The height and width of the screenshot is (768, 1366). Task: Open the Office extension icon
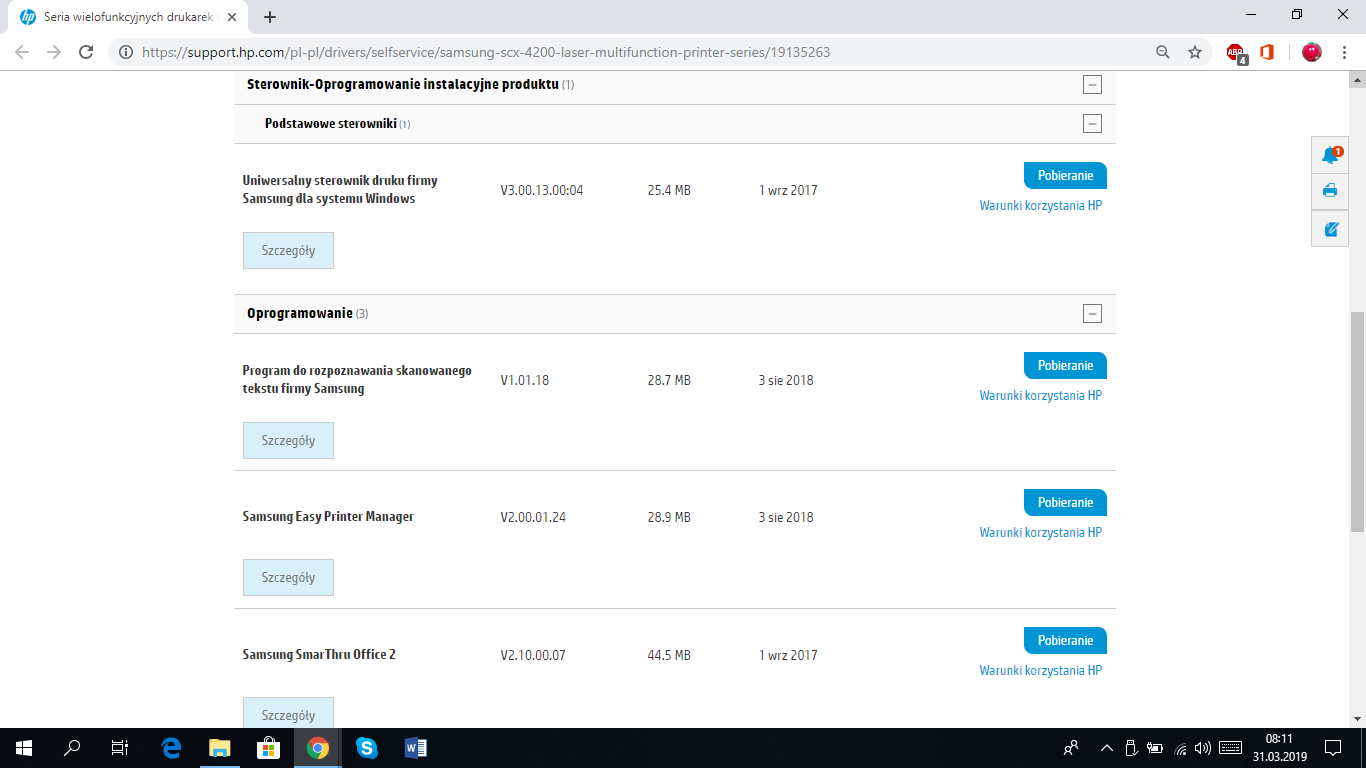click(1267, 52)
